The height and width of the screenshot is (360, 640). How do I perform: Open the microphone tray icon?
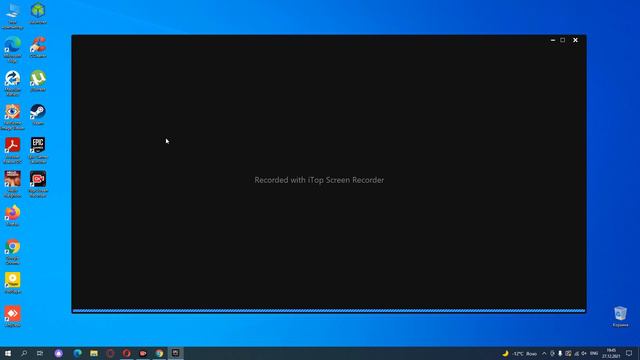click(560, 353)
